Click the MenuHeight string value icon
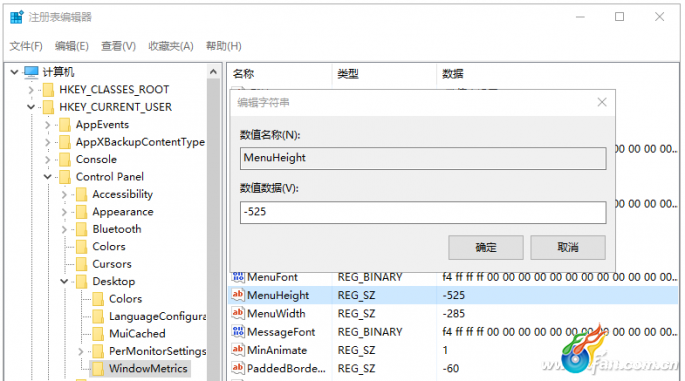685x381 pixels. (238, 295)
